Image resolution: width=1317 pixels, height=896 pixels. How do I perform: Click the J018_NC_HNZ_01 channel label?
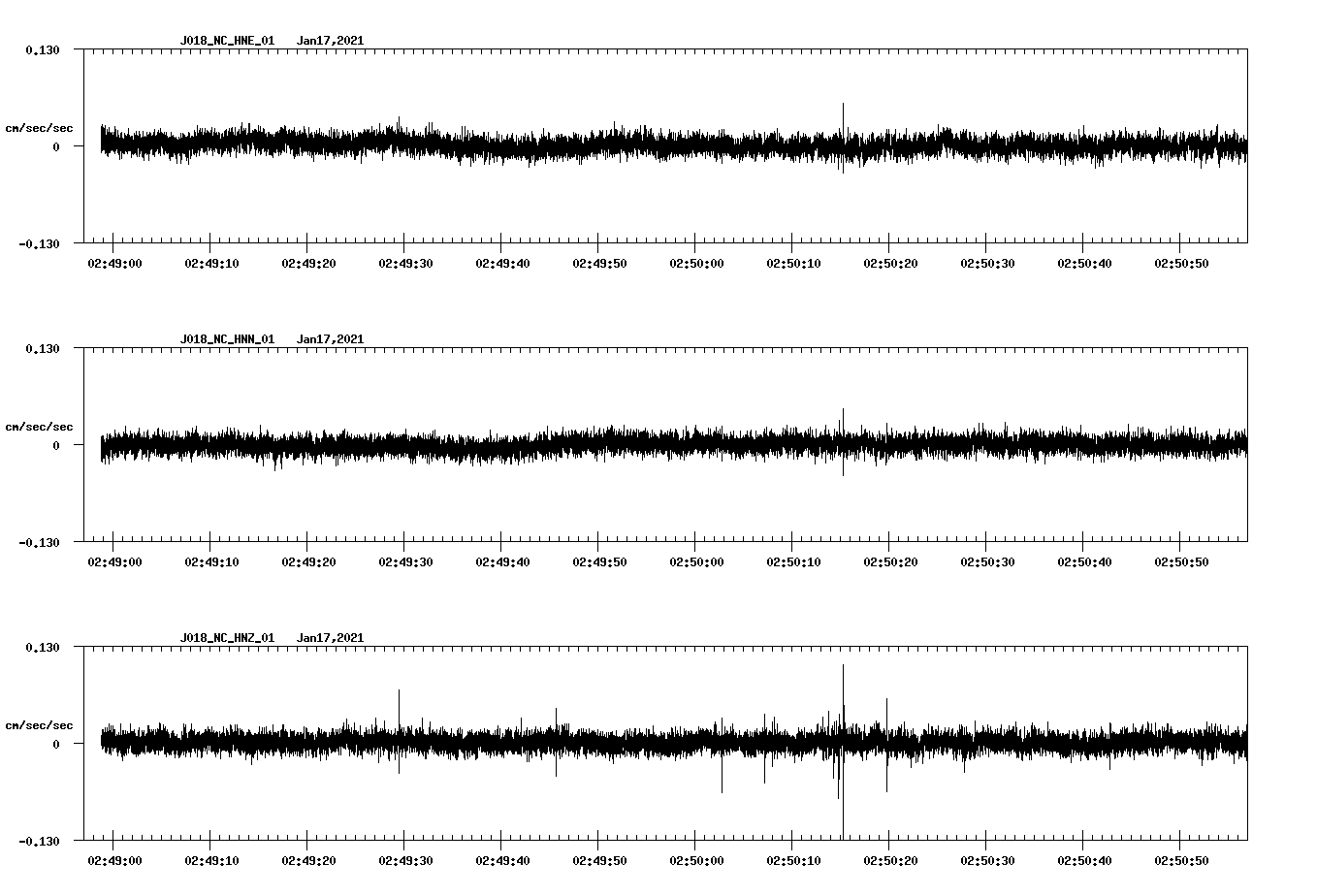click(x=226, y=637)
